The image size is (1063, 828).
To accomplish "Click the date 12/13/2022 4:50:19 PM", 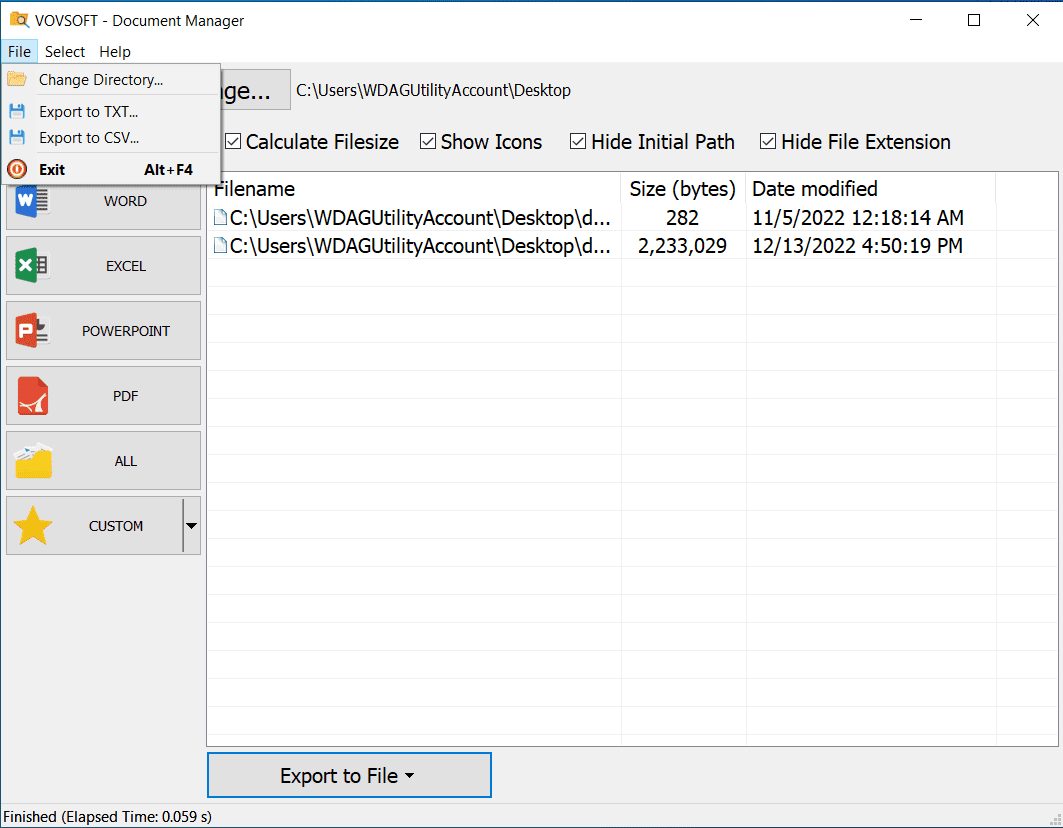I will pyautogui.click(x=857, y=245).
